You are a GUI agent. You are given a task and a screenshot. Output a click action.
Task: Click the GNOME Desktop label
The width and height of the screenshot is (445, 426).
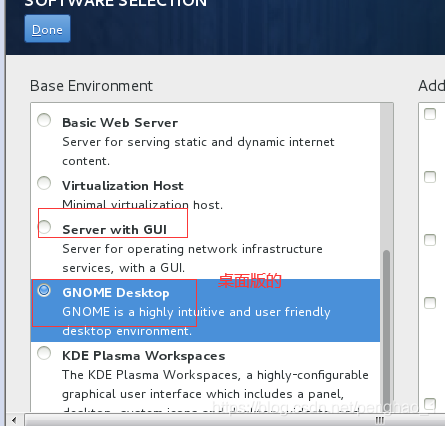pos(116,293)
